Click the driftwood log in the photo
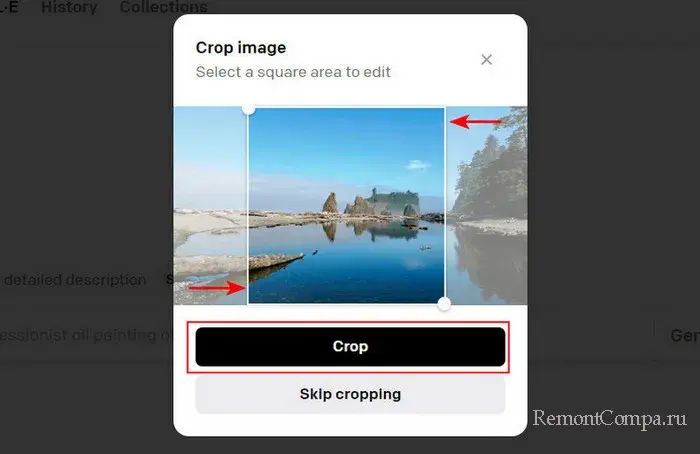This screenshot has width=700, height=454. tap(275, 260)
